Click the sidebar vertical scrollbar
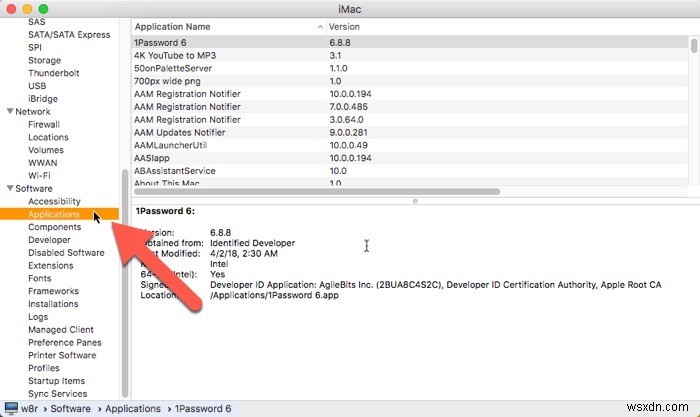The width and height of the screenshot is (700, 417). [125, 283]
